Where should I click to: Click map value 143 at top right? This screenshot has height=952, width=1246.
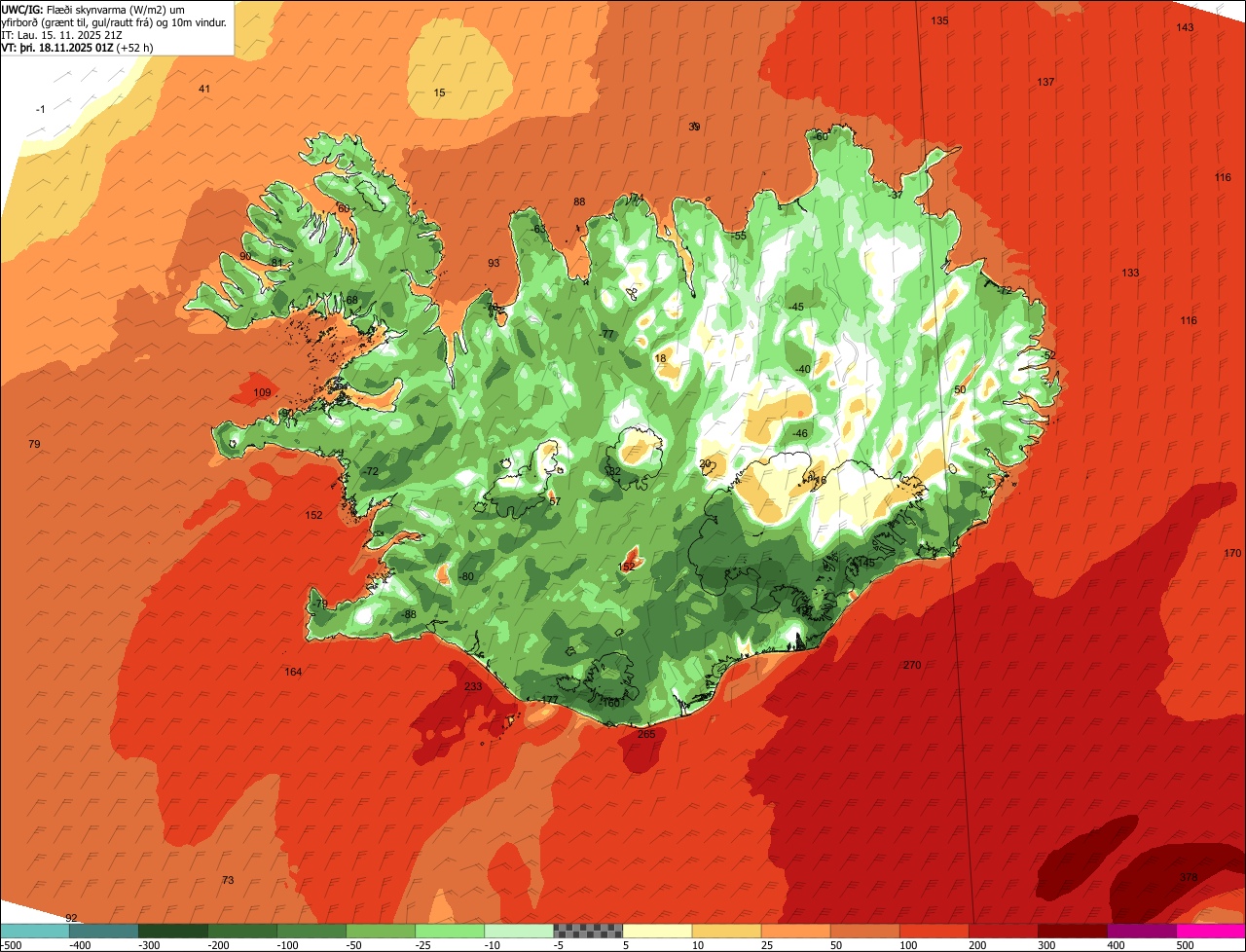pyautogui.click(x=1185, y=27)
